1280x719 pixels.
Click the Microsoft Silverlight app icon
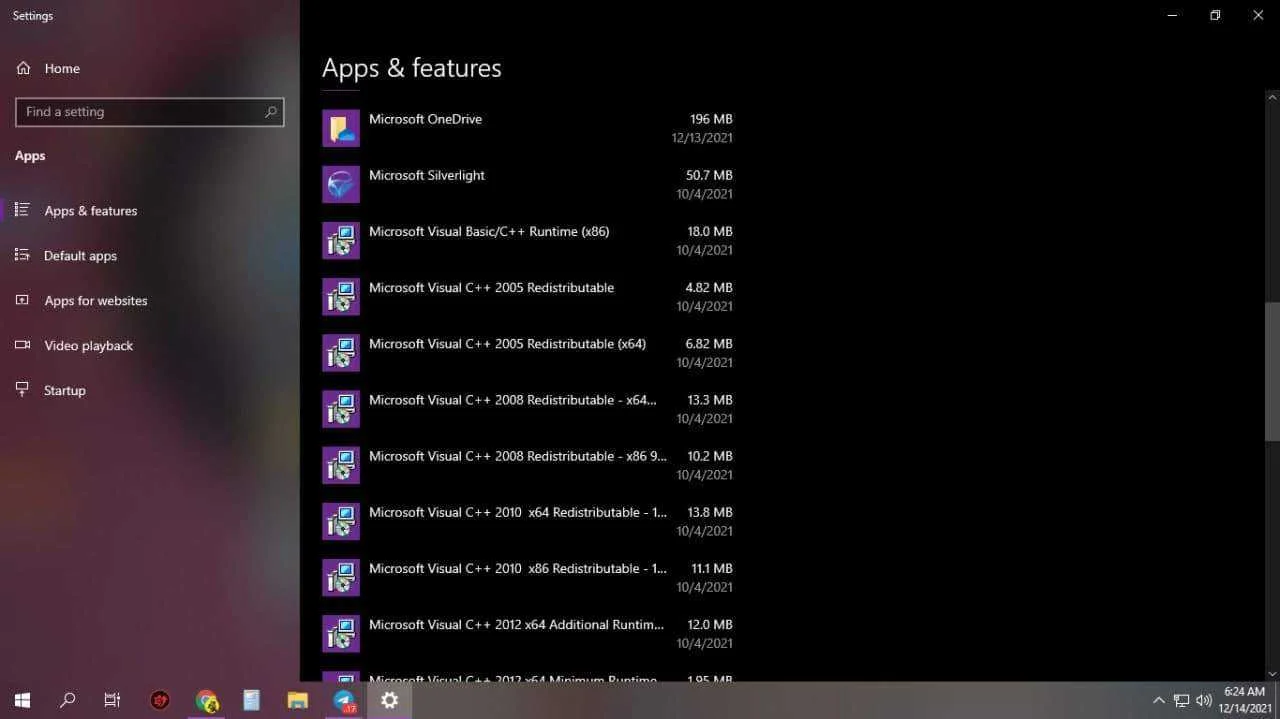(x=341, y=184)
